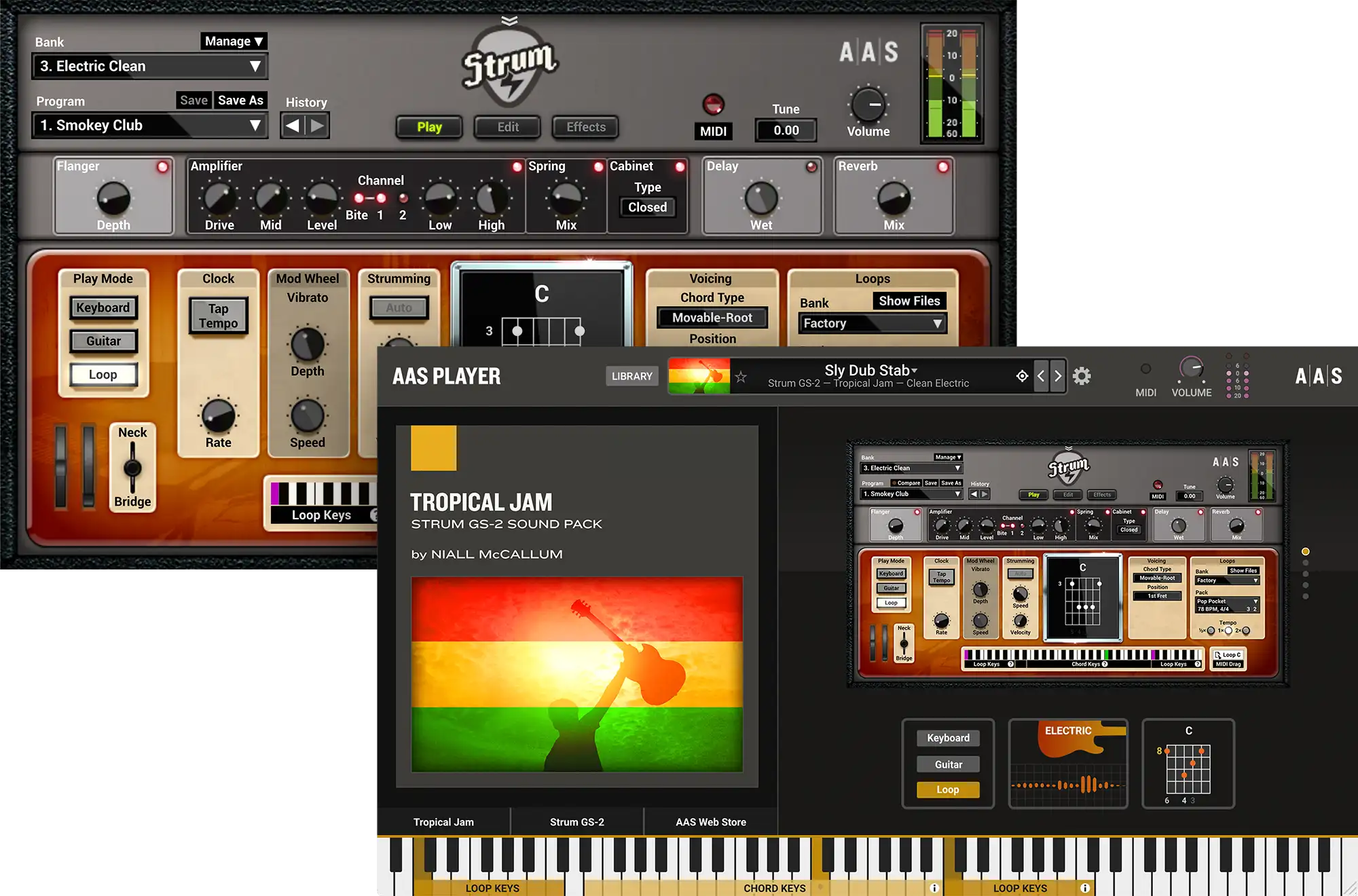The width and height of the screenshot is (1358, 896).
Task: Click the AAS logo in AAS Player
Action: click(1318, 376)
